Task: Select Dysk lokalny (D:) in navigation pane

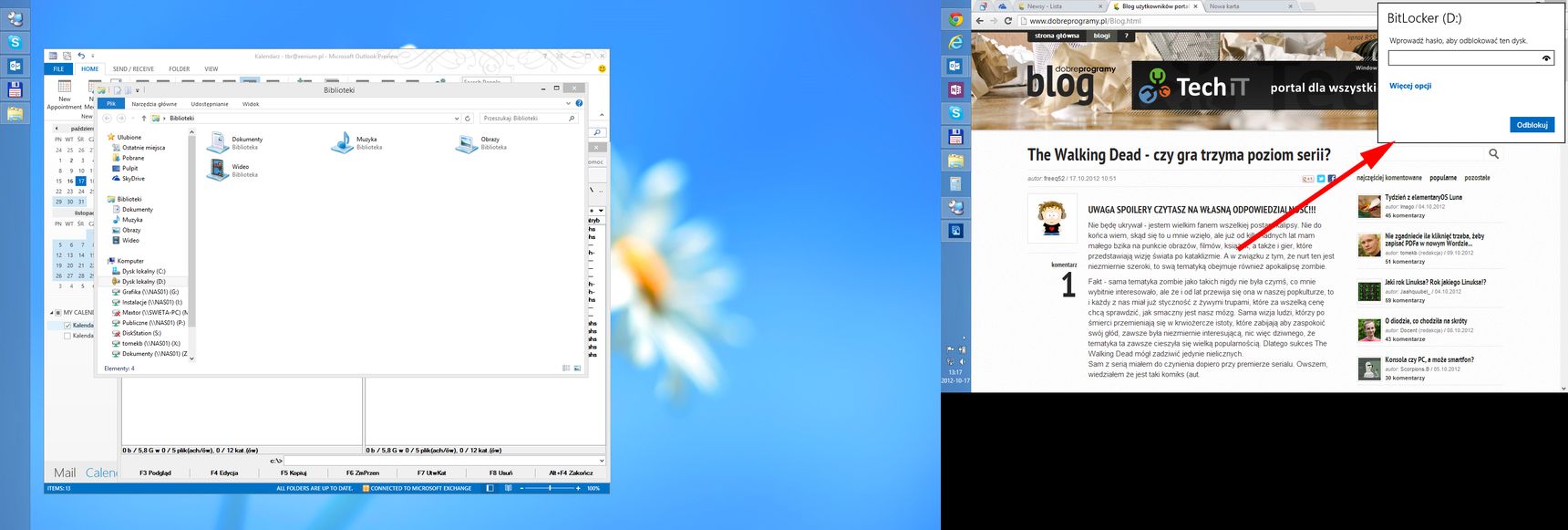Action: [x=143, y=282]
